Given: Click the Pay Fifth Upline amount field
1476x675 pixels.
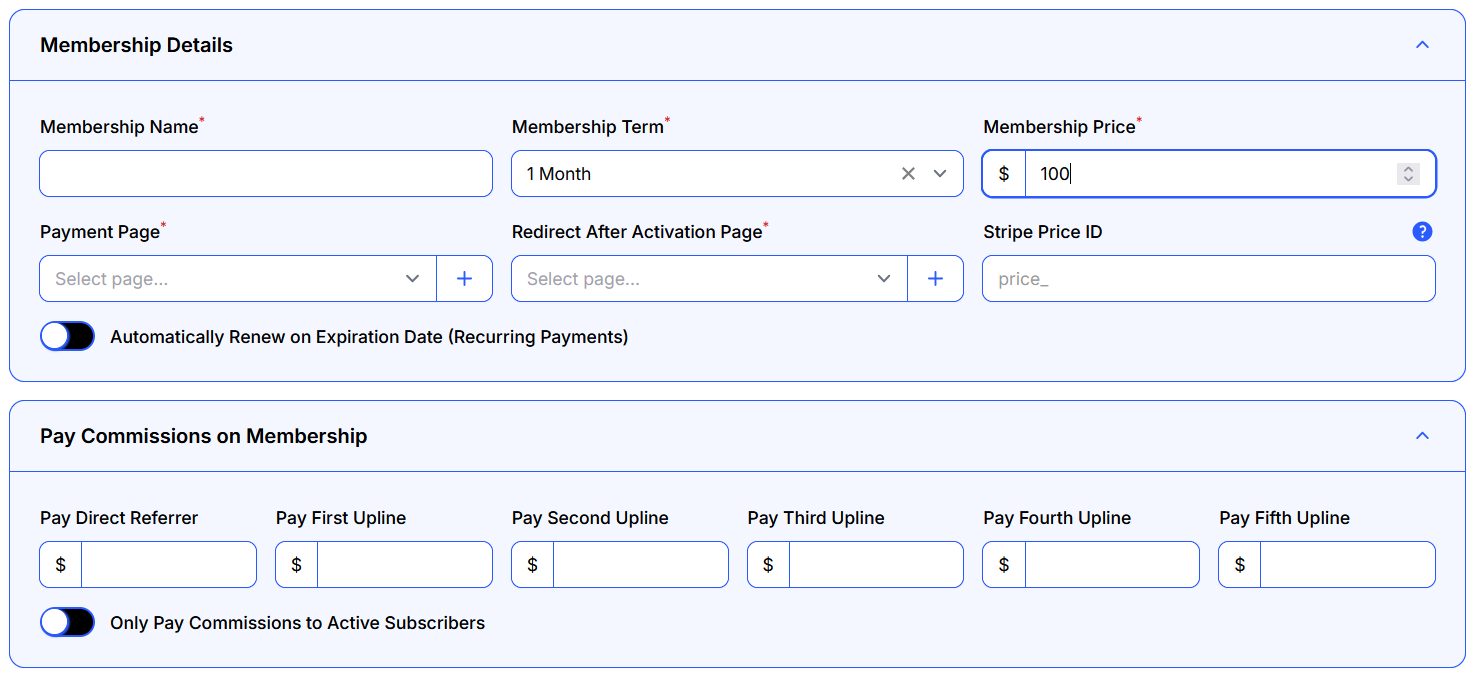Looking at the screenshot, I should tap(1347, 565).
